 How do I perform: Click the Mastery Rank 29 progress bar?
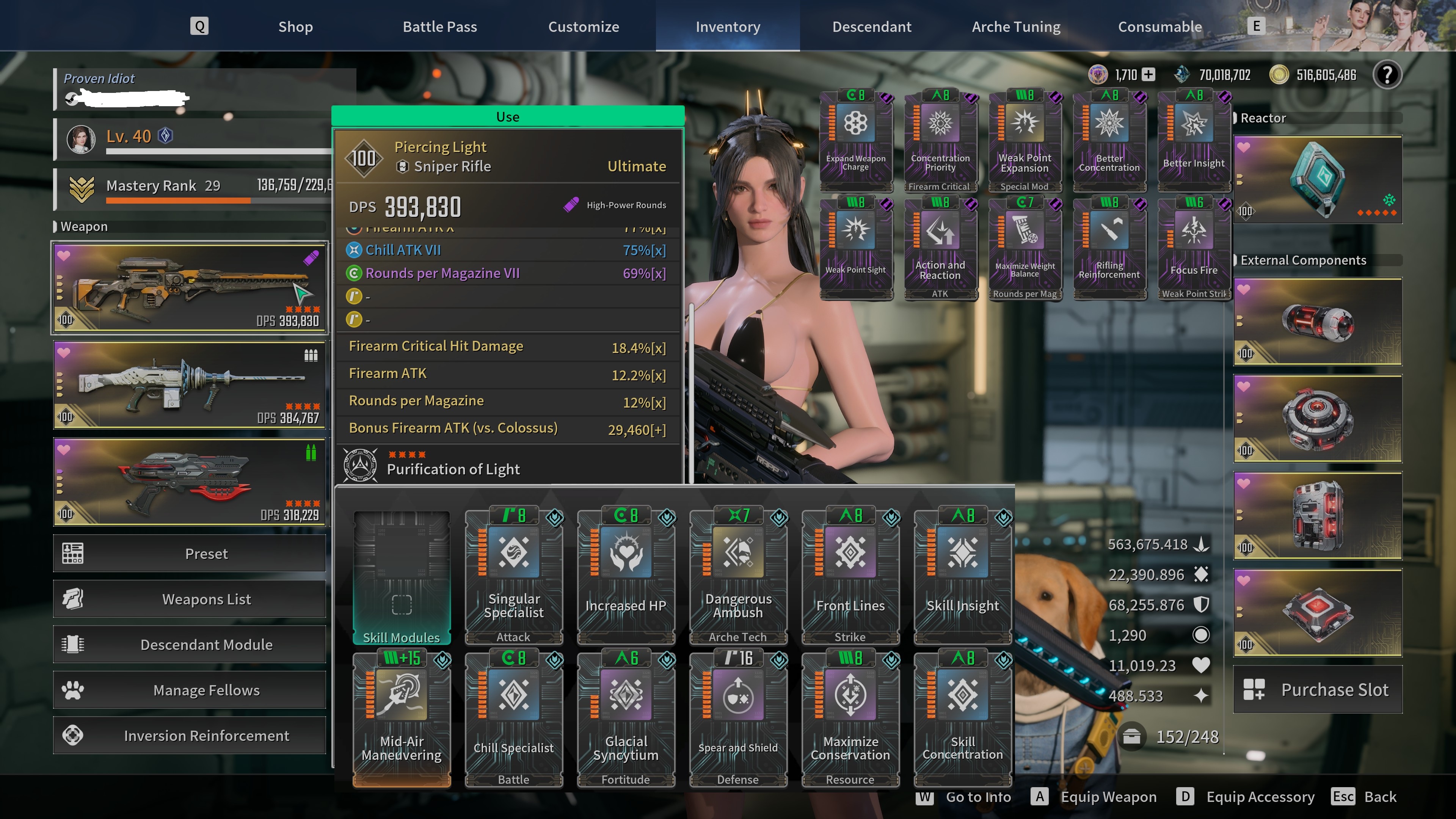pyautogui.click(x=218, y=200)
